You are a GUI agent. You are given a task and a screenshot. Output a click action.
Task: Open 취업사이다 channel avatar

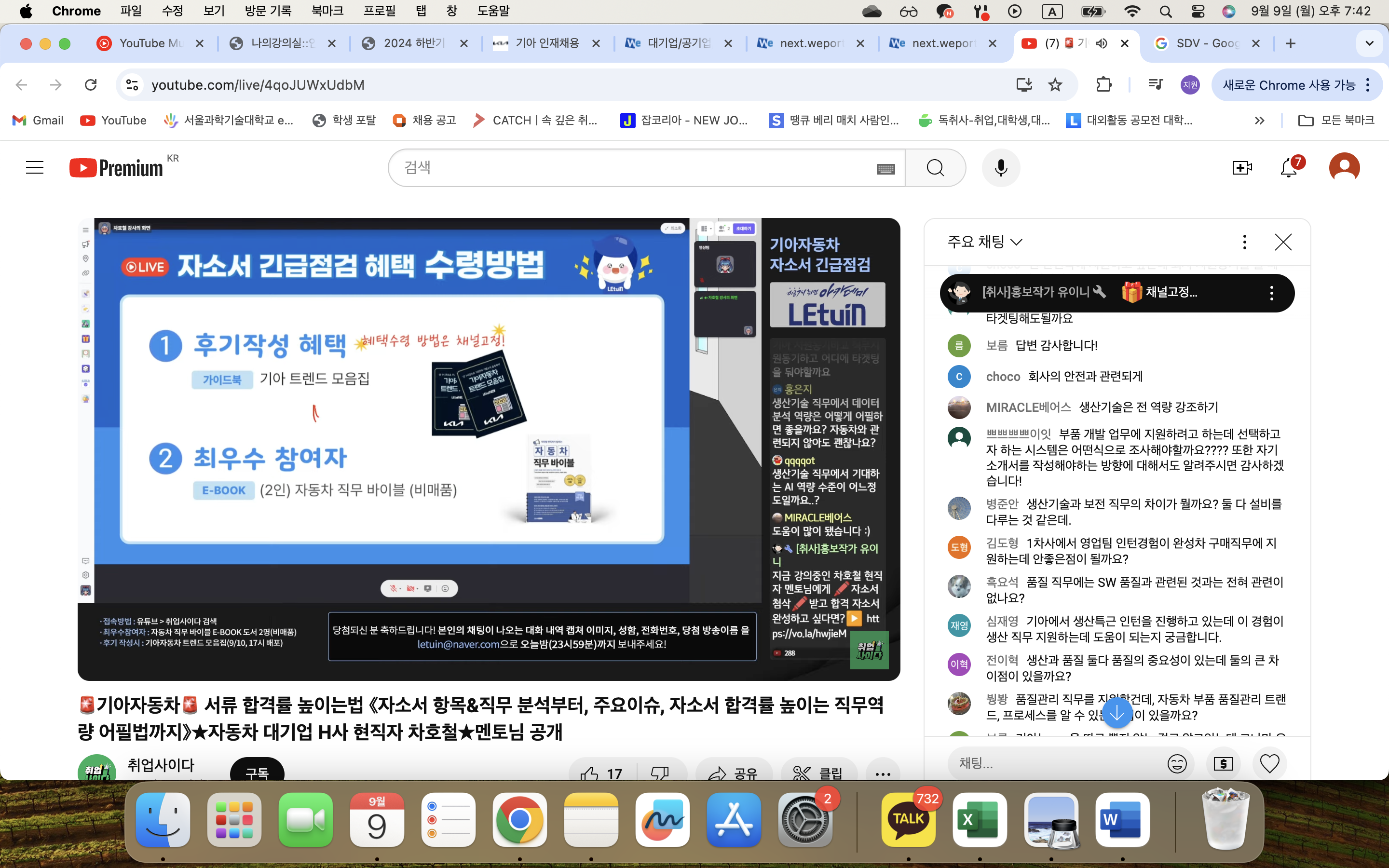[x=97, y=768]
